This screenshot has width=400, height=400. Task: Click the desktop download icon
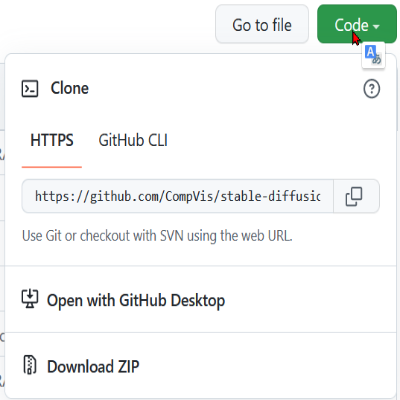point(30,299)
